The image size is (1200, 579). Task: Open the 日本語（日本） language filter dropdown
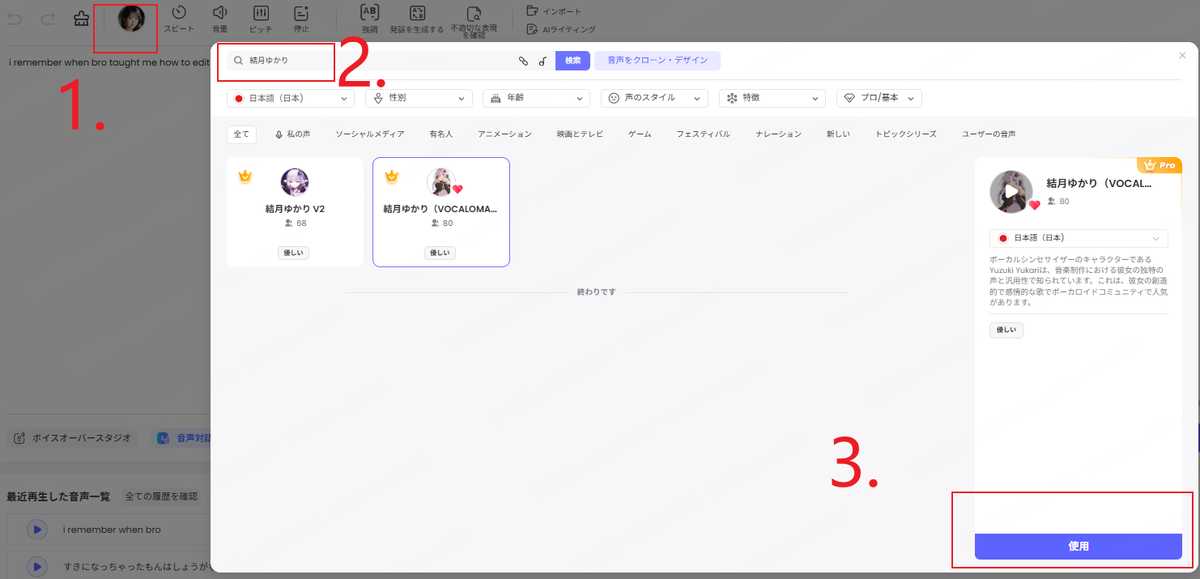tap(290, 98)
